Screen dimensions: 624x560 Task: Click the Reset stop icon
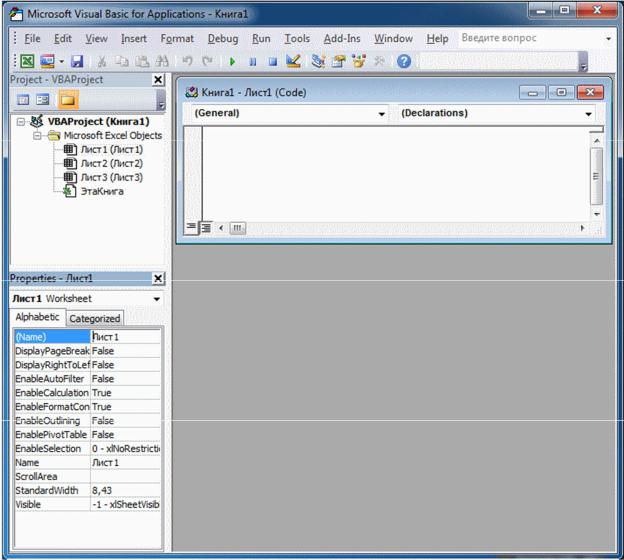coord(273,62)
